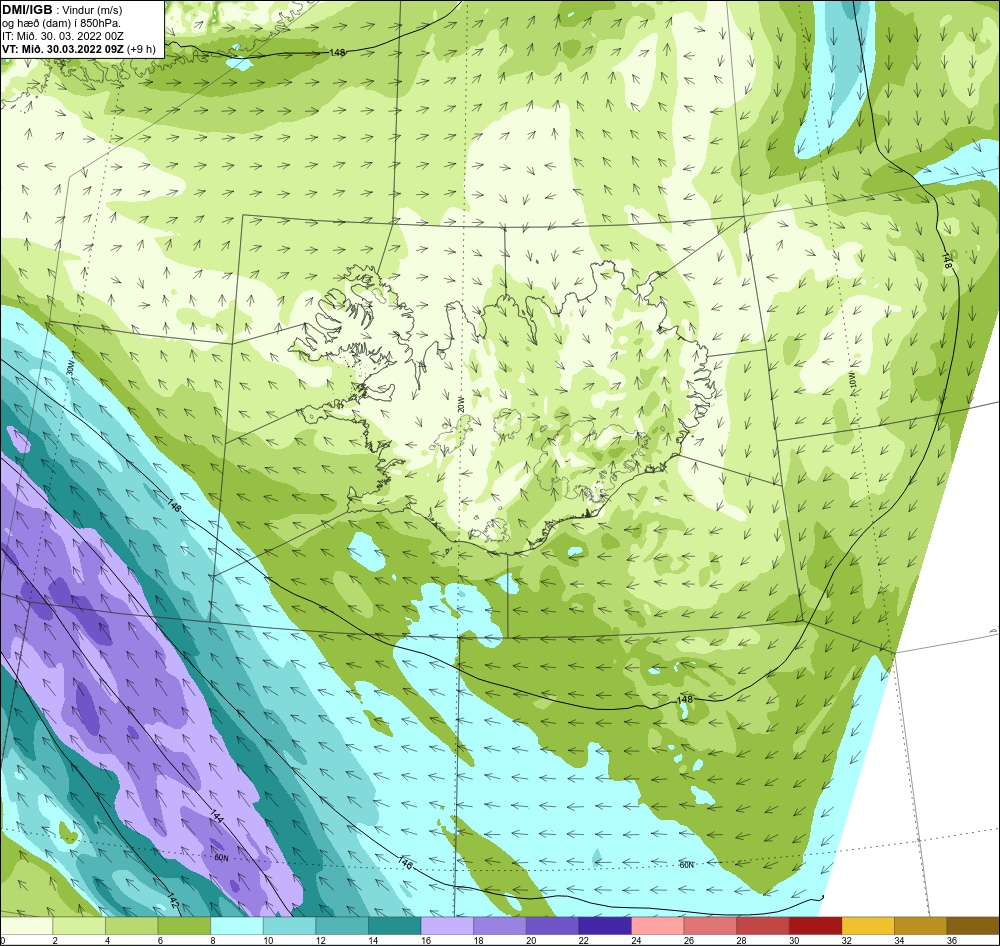Click the lavender 16–18 m/s legend swatch
Image resolution: width=1000 pixels, height=946 pixels.
(x=448, y=926)
